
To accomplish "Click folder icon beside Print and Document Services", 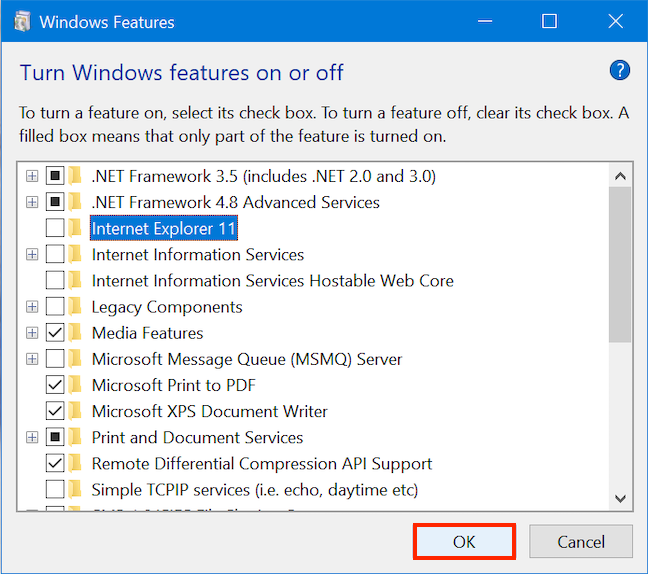I will (x=75, y=437).
